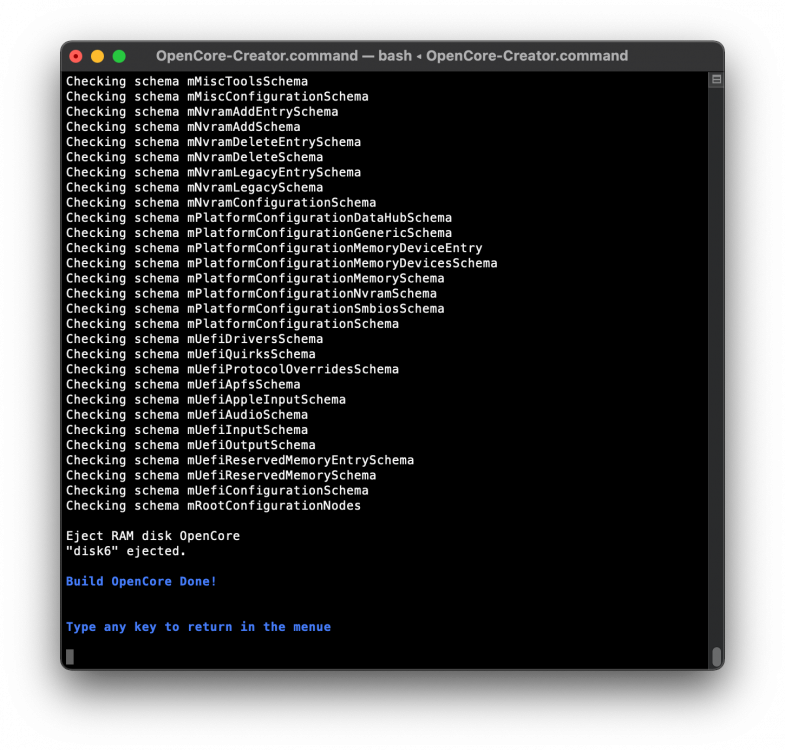Click the vertical scrollbar thumb at bottom

point(716,656)
